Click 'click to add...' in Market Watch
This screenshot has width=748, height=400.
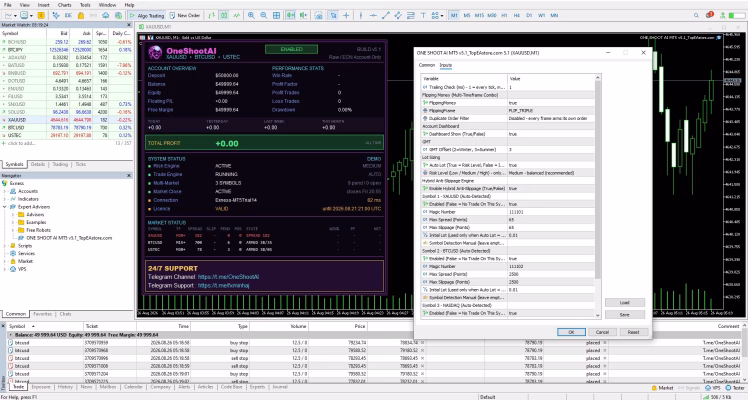point(21,143)
